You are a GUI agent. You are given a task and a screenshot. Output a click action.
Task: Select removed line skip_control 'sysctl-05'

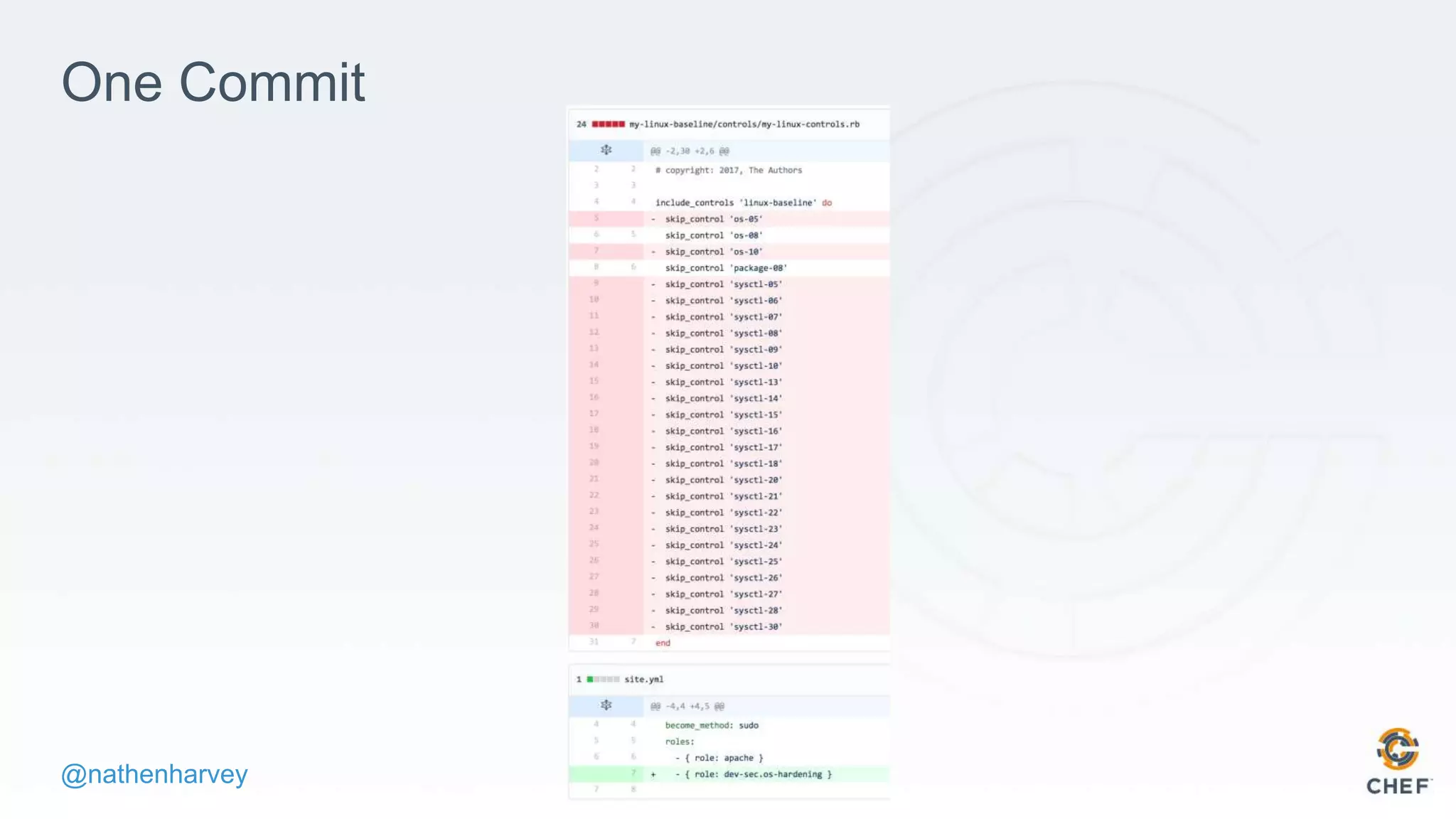729,284
